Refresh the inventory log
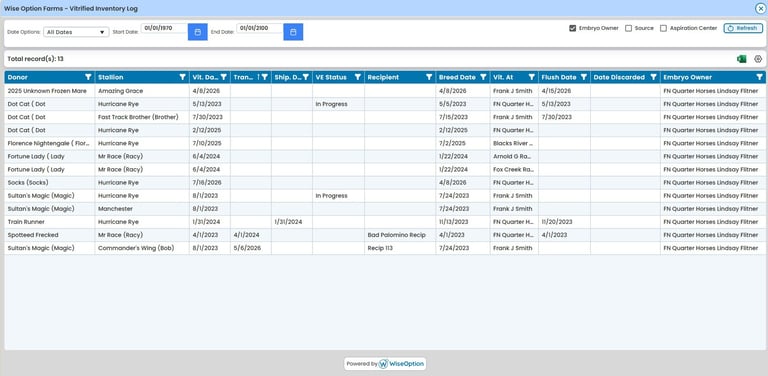Image resolution: width=768 pixels, height=376 pixels. (743, 28)
